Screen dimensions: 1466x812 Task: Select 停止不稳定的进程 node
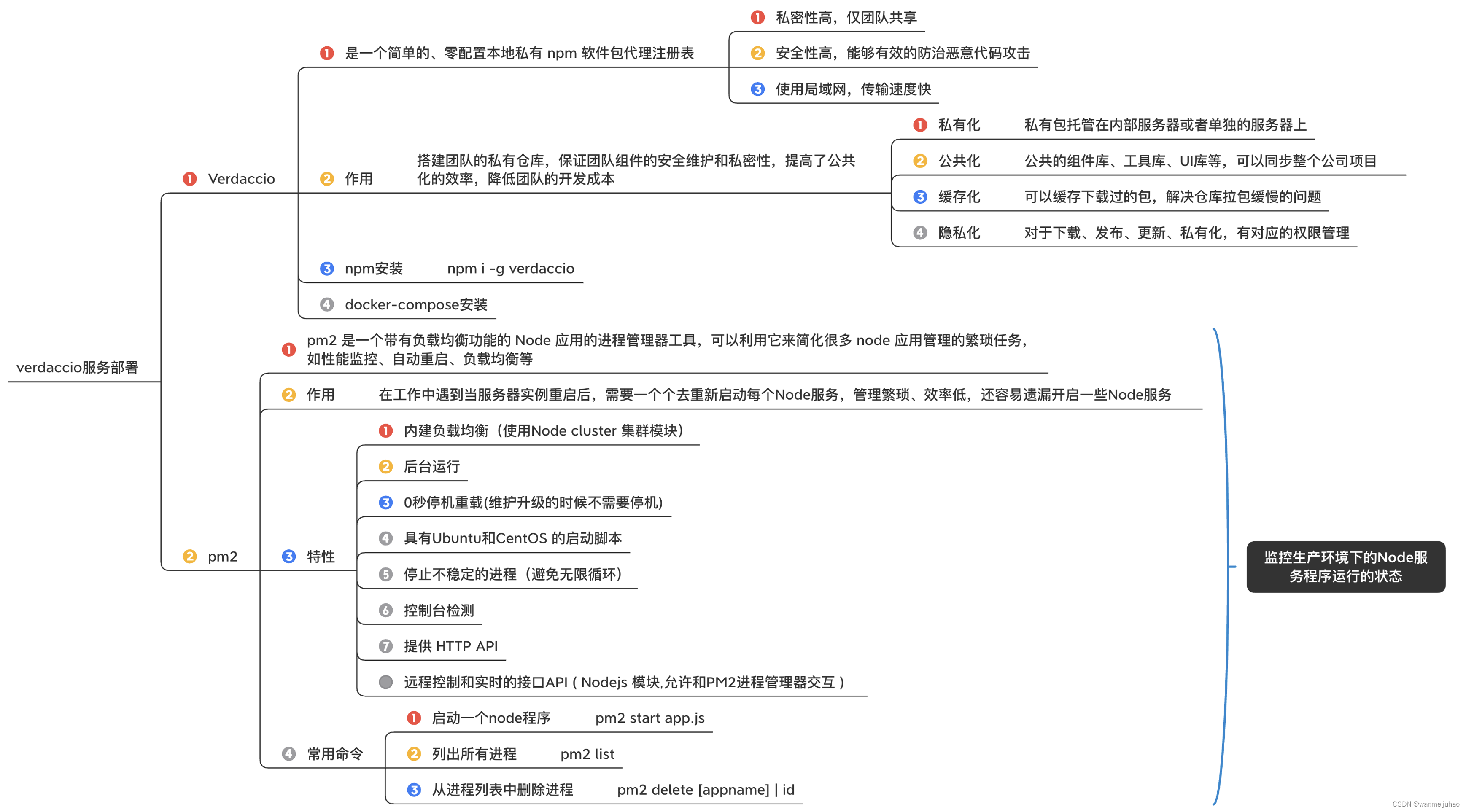click(513, 574)
